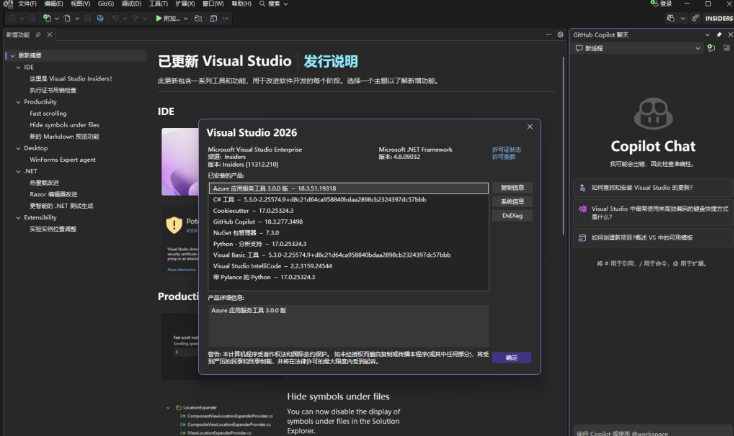
Task: Click the Visual Studio logo icon
Action: [8, 4]
